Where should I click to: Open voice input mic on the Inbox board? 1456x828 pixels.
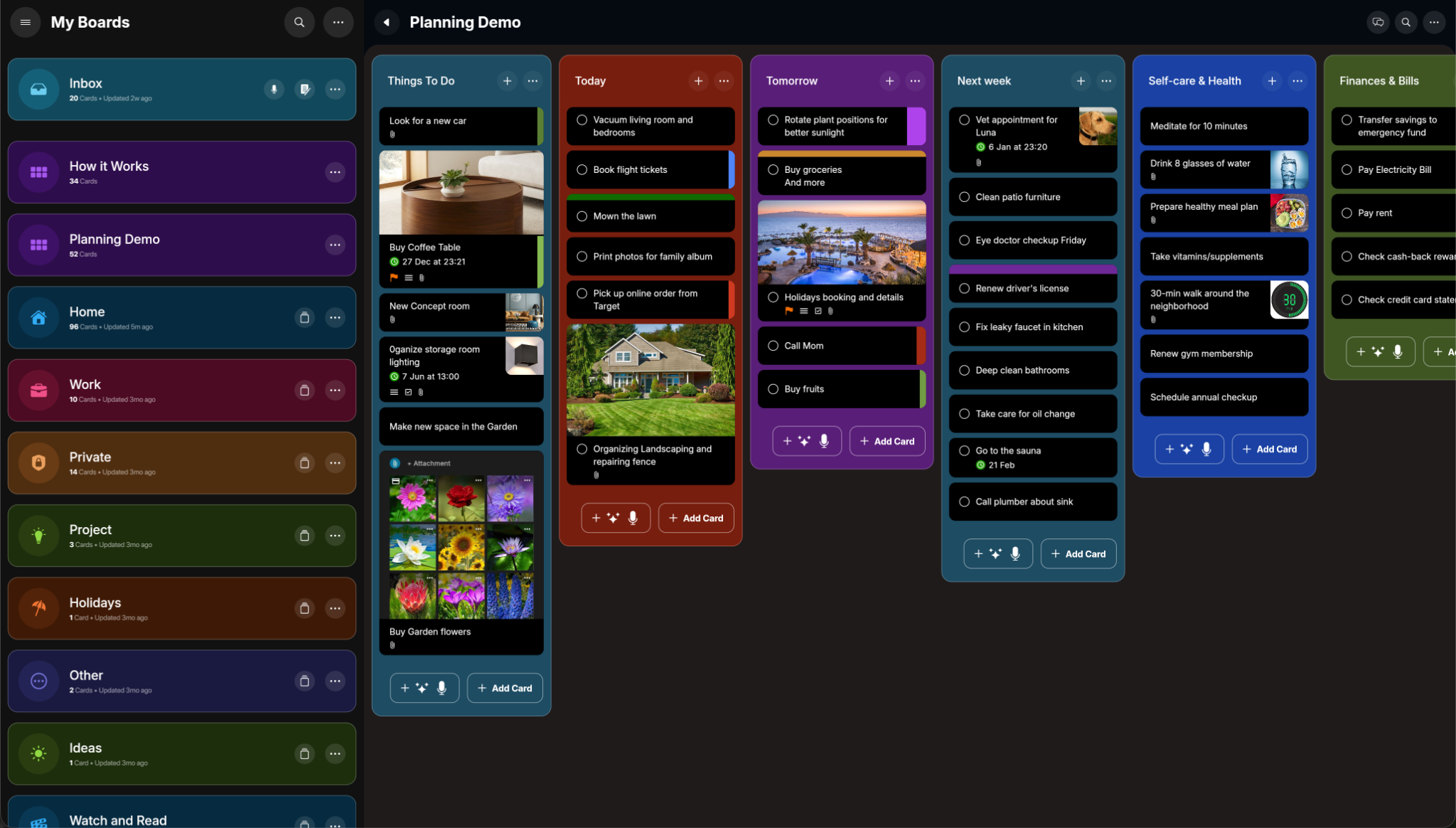[x=274, y=89]
